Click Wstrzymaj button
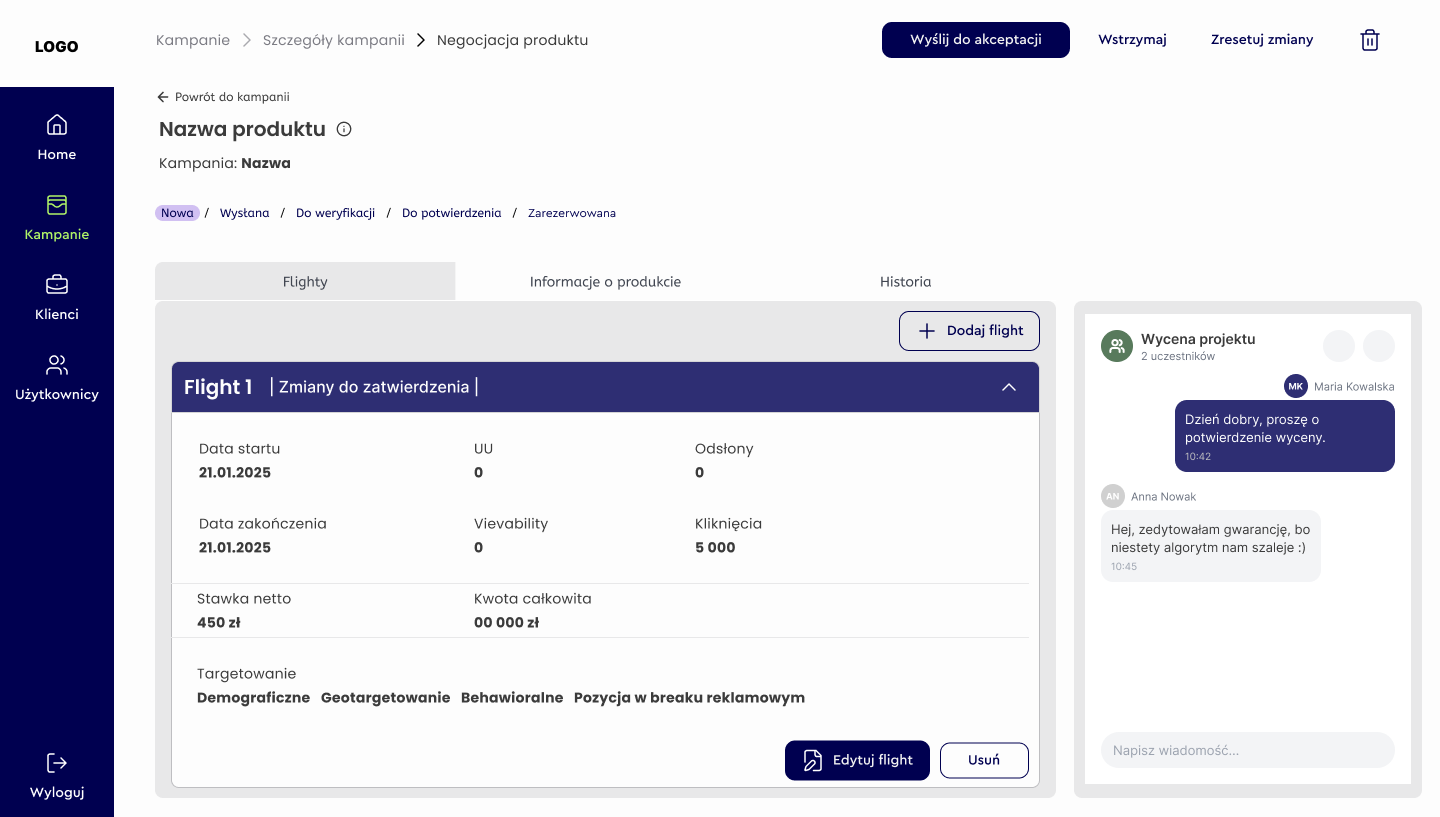 click(1132, 40)
